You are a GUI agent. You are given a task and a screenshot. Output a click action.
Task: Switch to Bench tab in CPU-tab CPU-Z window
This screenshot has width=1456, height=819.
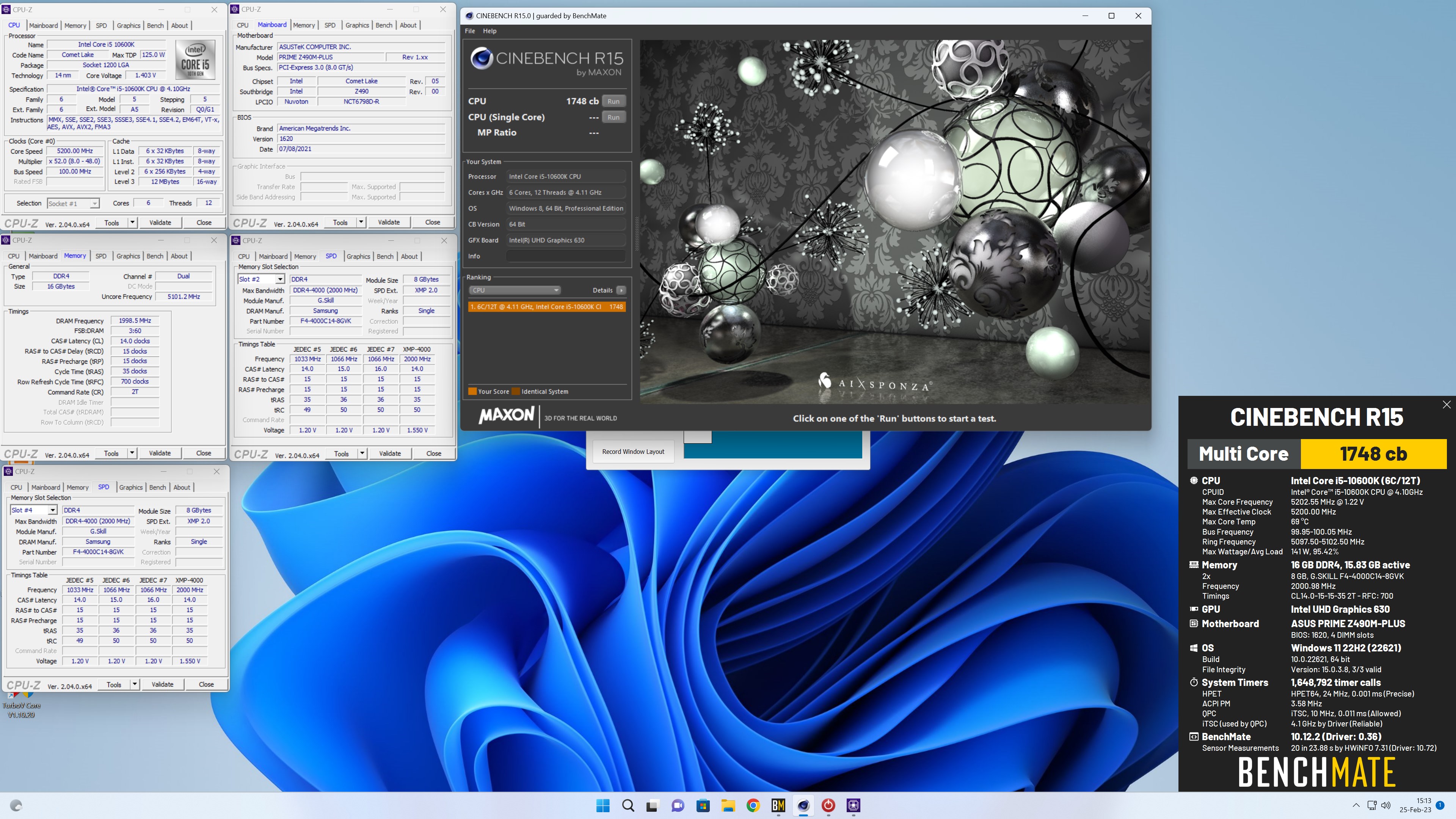point(155,25)
